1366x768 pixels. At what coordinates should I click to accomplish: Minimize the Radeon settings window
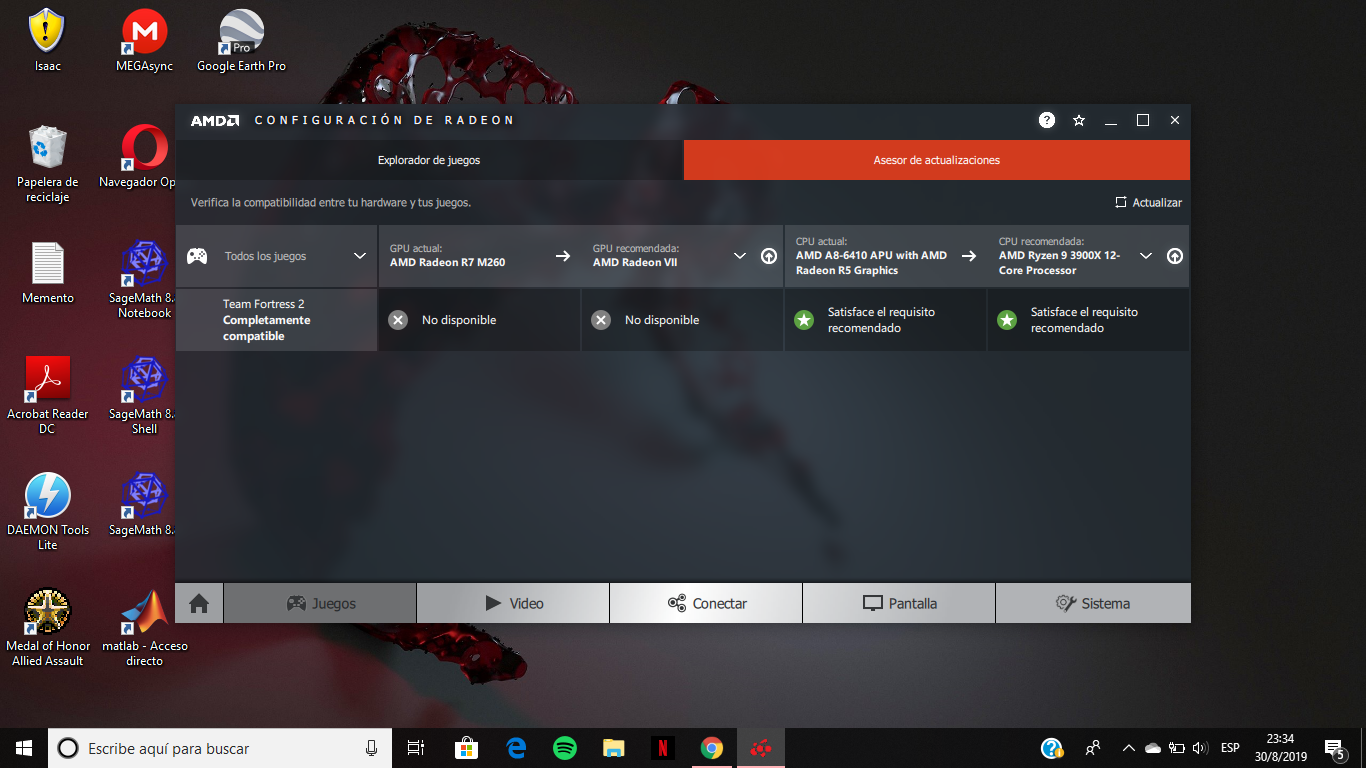pyautogui.click(x=1111, y=120)
